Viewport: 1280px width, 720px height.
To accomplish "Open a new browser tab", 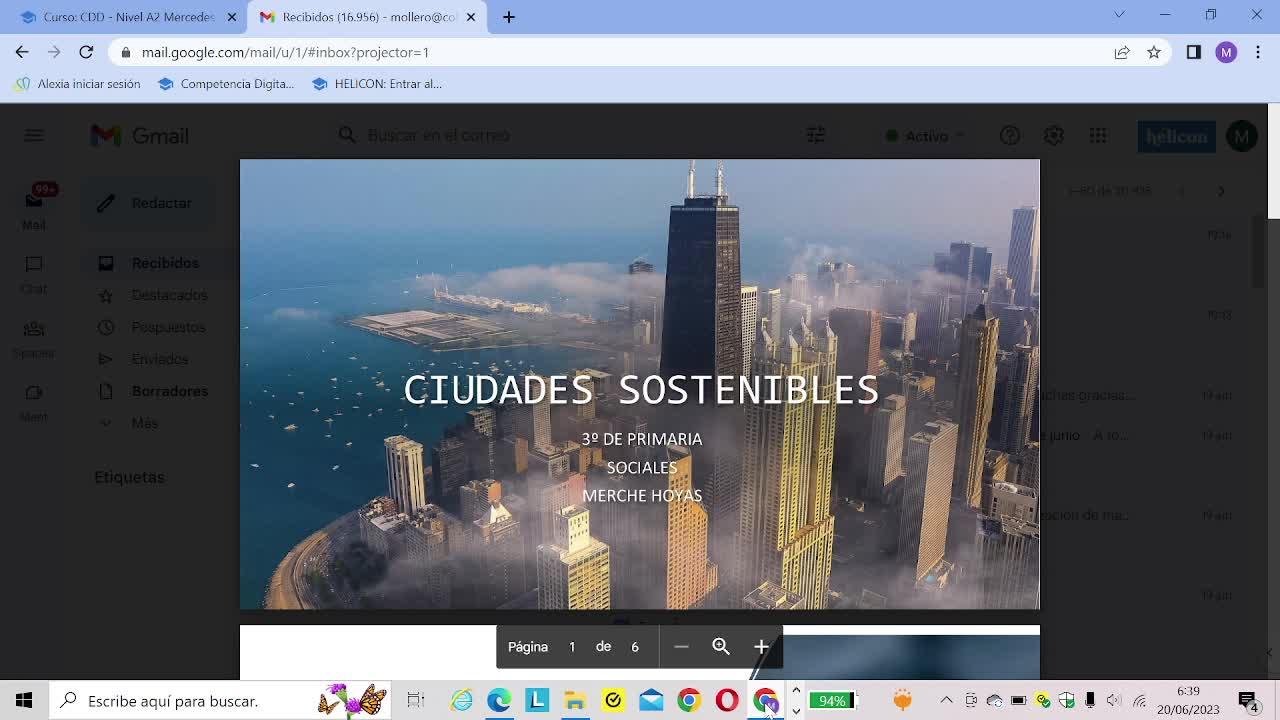I will [508, 17].
